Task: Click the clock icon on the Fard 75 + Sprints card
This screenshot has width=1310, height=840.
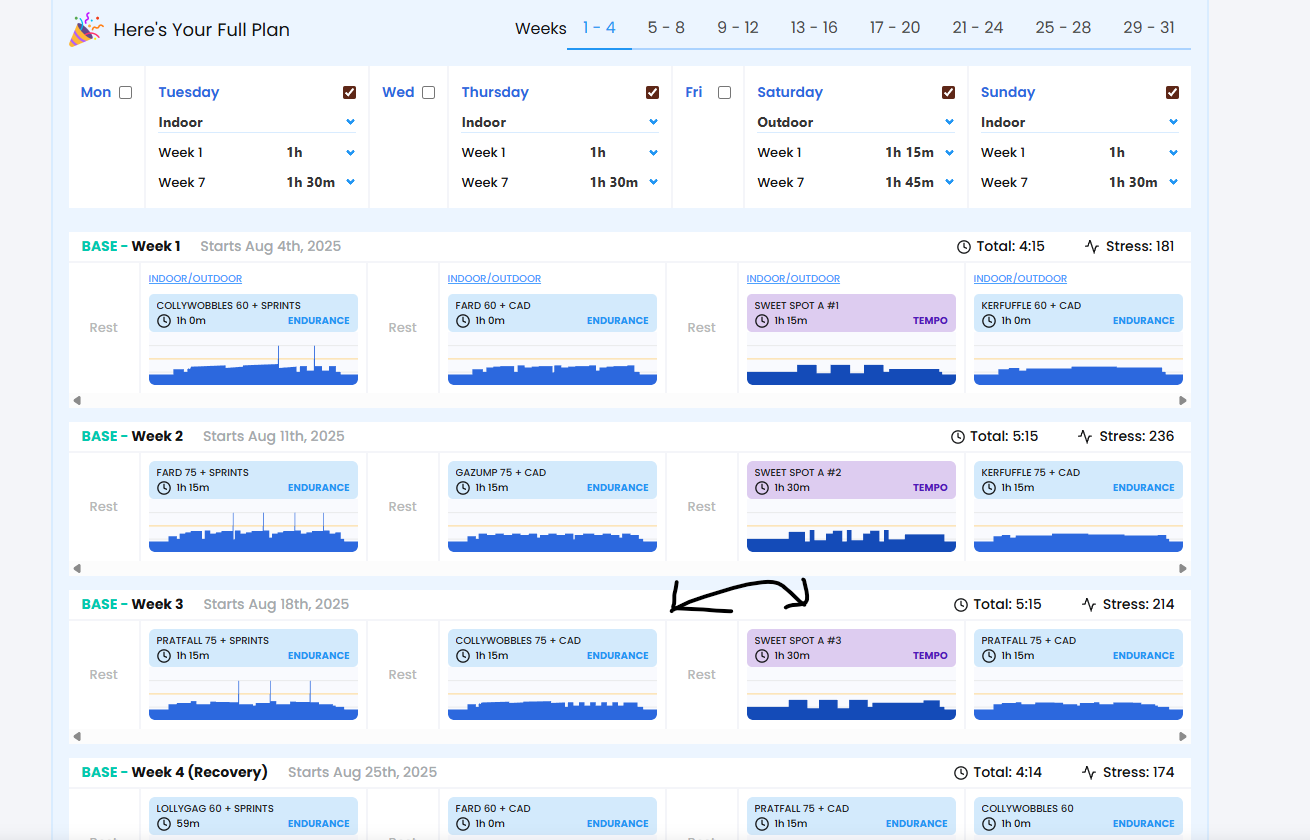Action: [164, 488]
